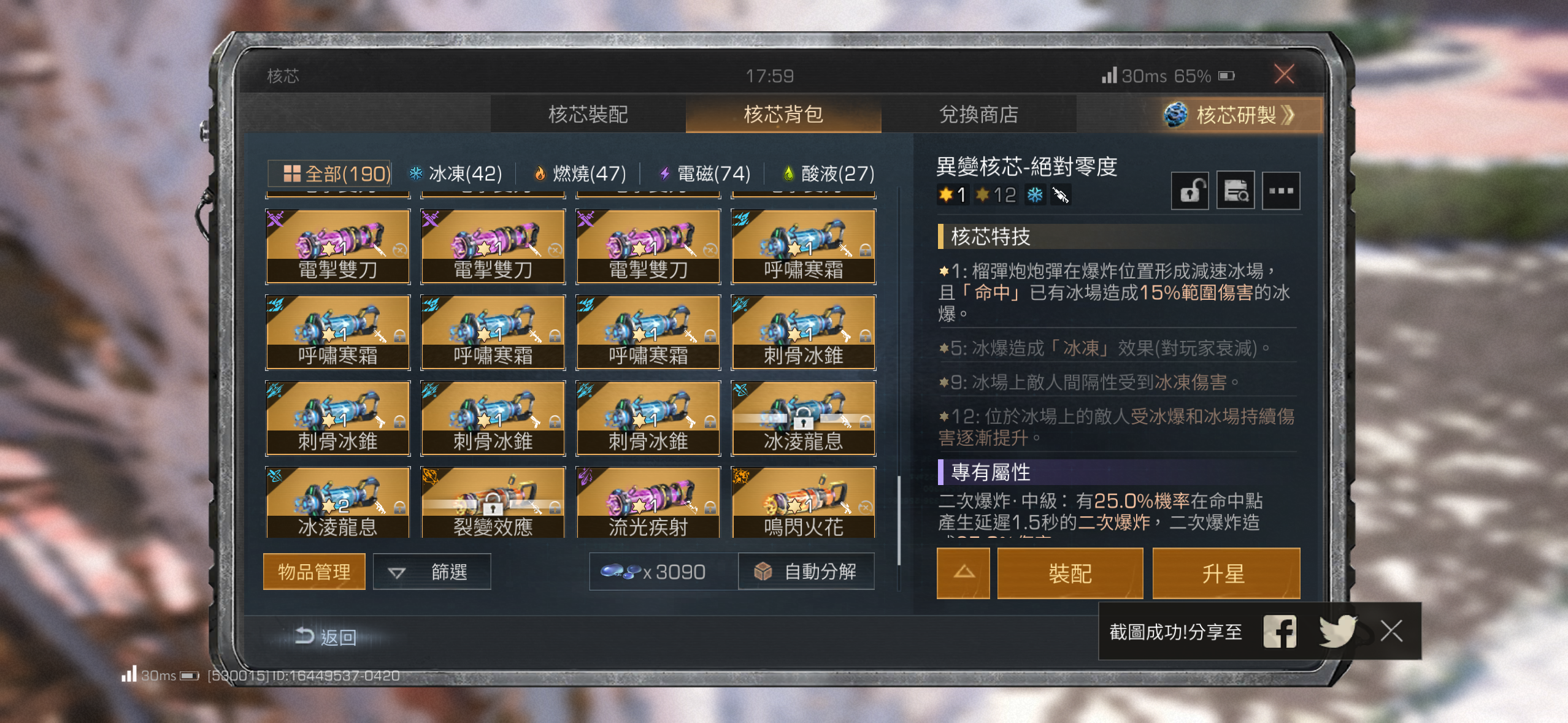Filter by 電磁 electromagnetic cores
The width and height of the screenshot is (1568, 723).
coord(704,174)
